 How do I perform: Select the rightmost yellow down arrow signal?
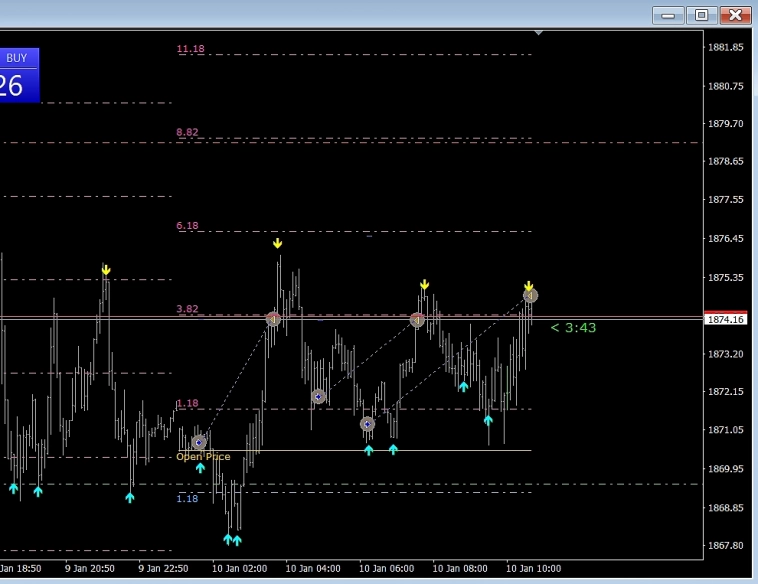click(529, 286)
